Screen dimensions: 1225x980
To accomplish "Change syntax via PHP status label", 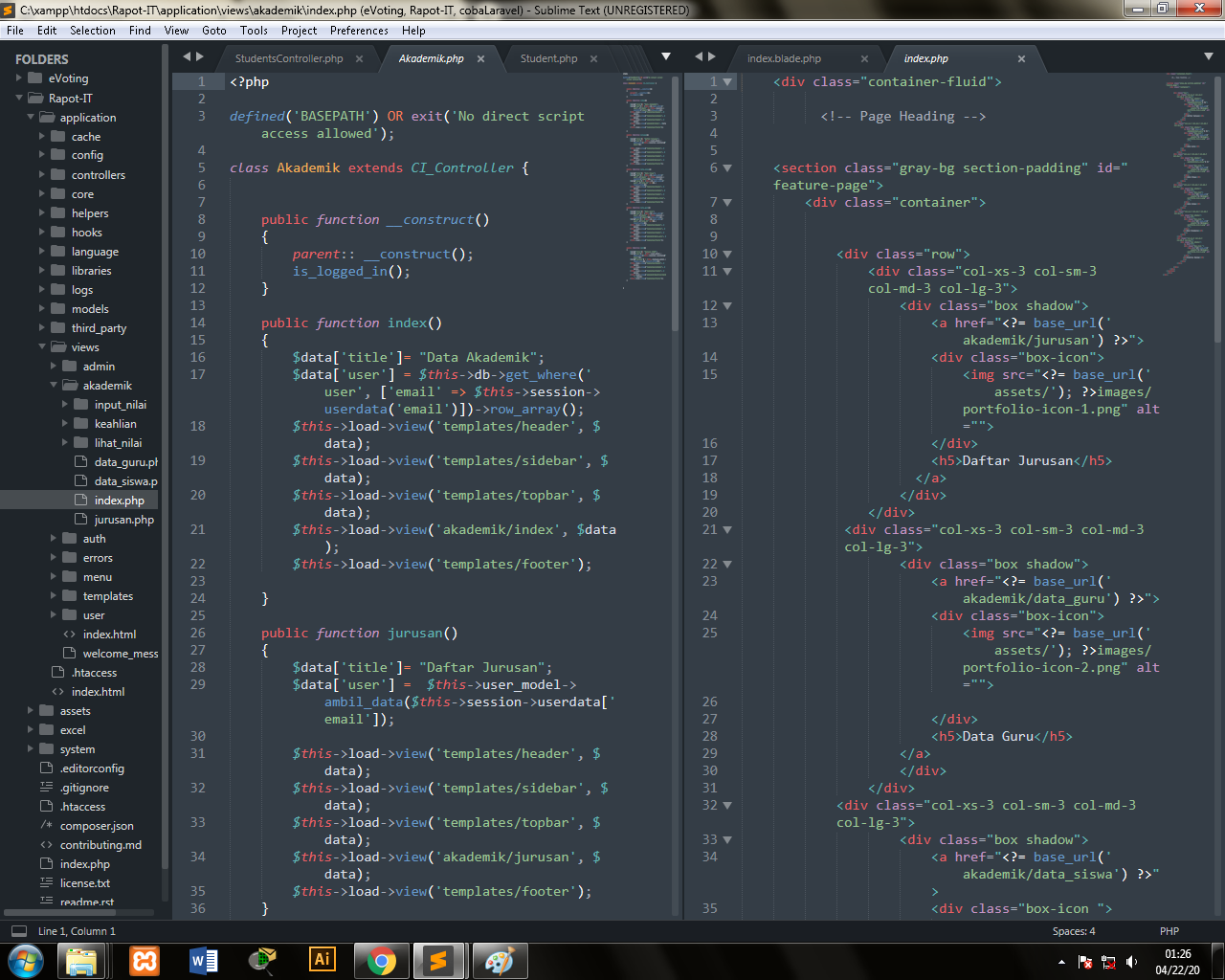I will click(x=1169, y=931).
